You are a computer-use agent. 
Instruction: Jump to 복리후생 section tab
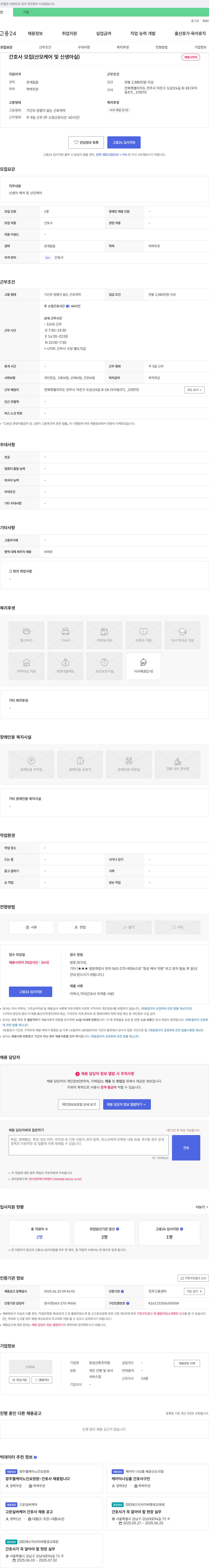(123, 47)
